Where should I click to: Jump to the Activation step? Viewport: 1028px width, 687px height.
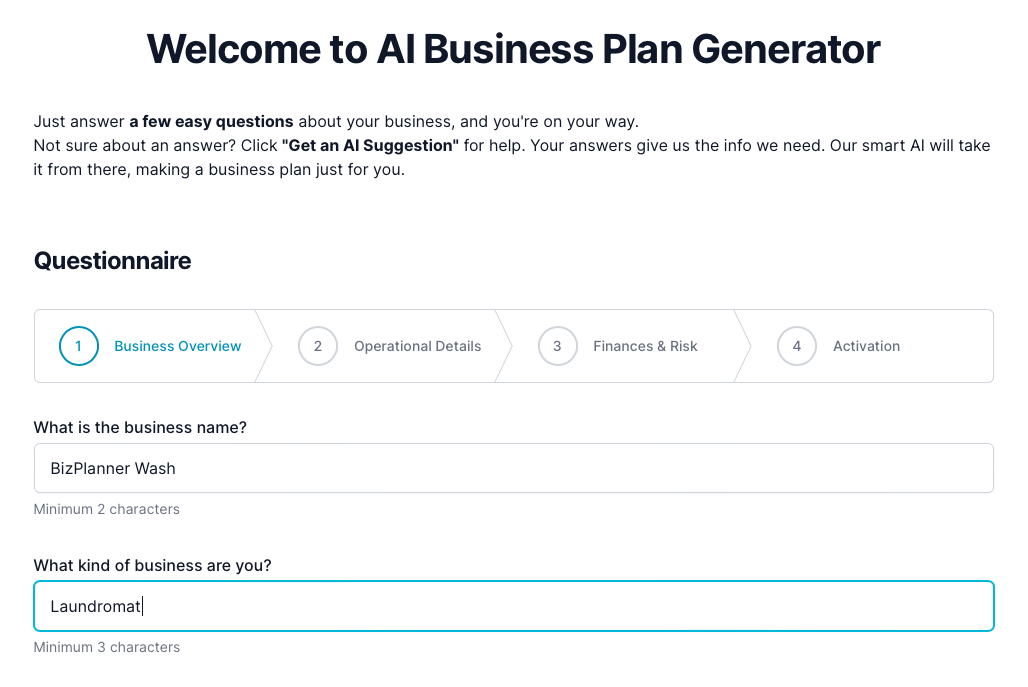click(866, 346)
